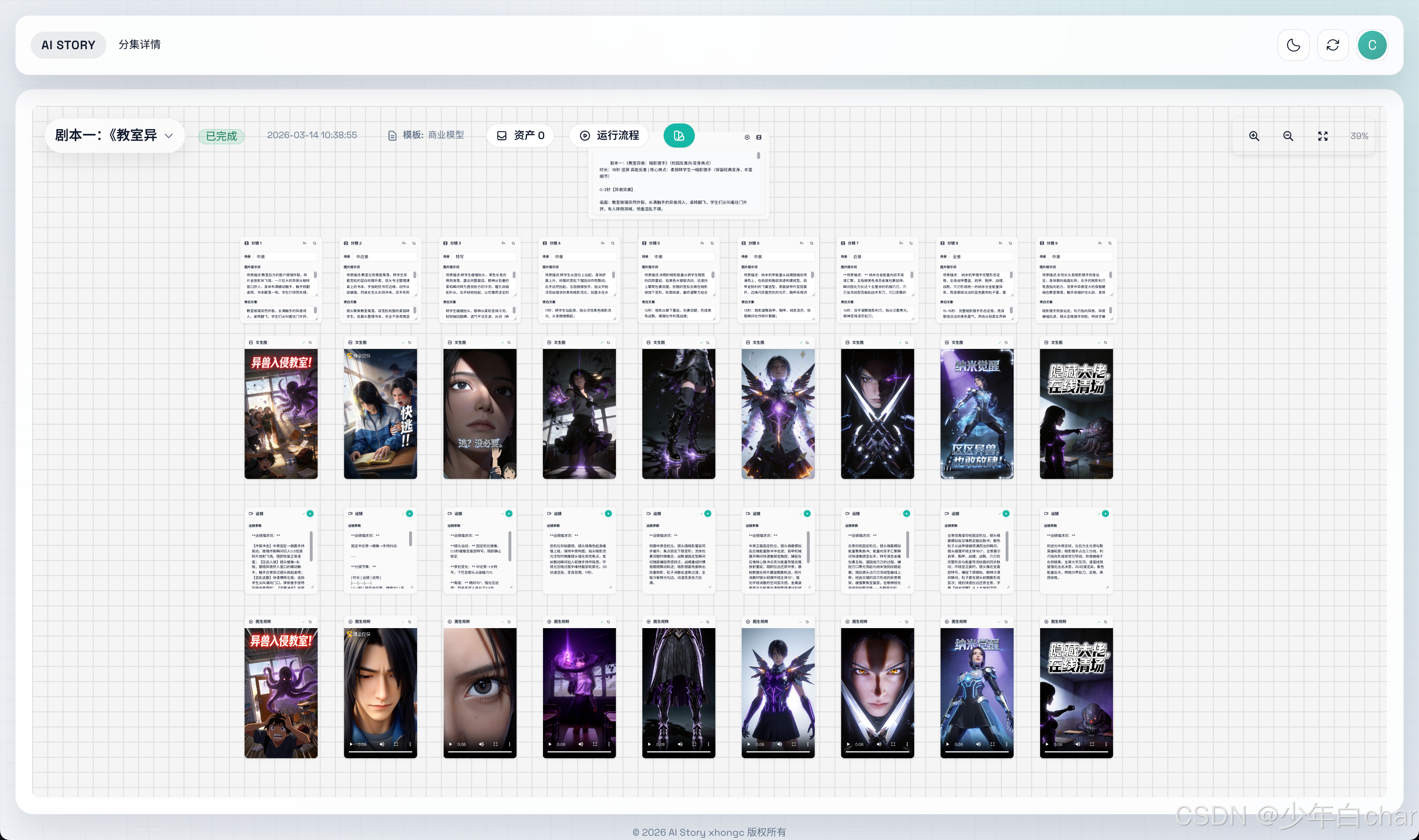
Task: Fit the canvas to screen
Action: click(1323, 136)
